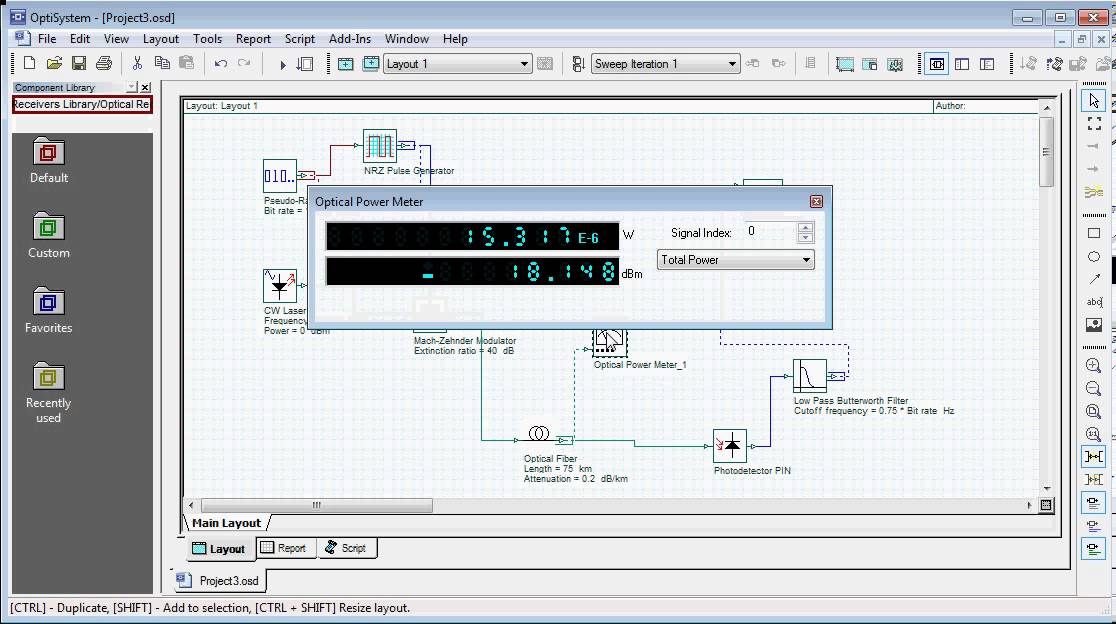Draw a rectangle with the rectangle tool
Viewport: 1116px width, 624px height.
tap(1094, 233)
